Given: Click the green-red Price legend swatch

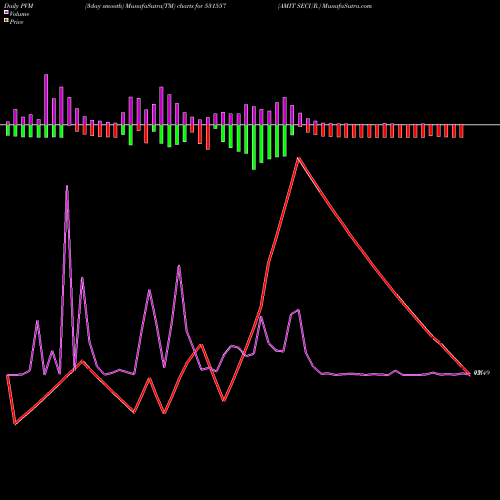Looking at the screenshot, I should 6,21.
